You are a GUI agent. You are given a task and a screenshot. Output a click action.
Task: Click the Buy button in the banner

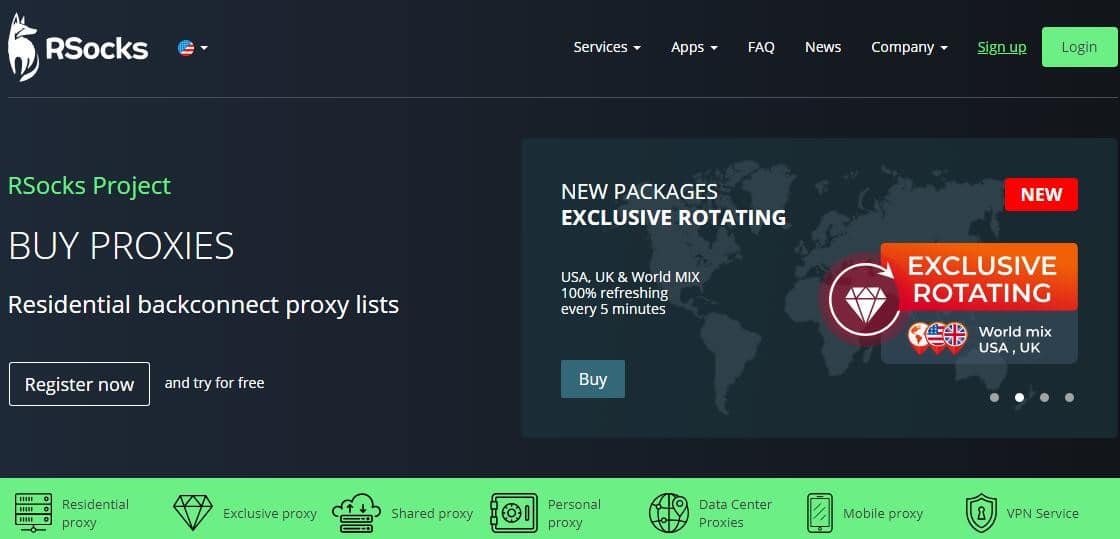click(593, 379)
